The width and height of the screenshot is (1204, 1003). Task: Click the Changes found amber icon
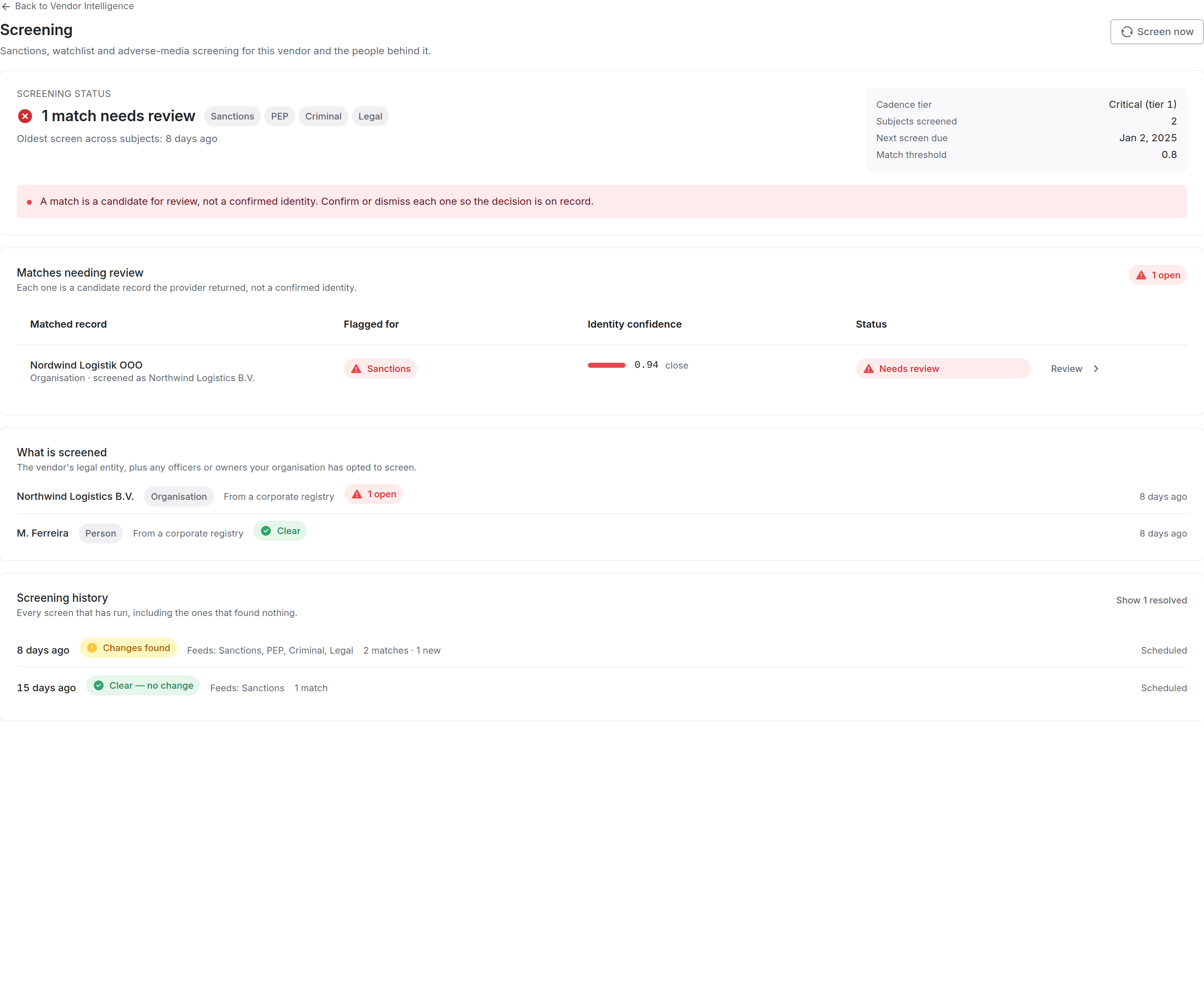pos(92,648)
